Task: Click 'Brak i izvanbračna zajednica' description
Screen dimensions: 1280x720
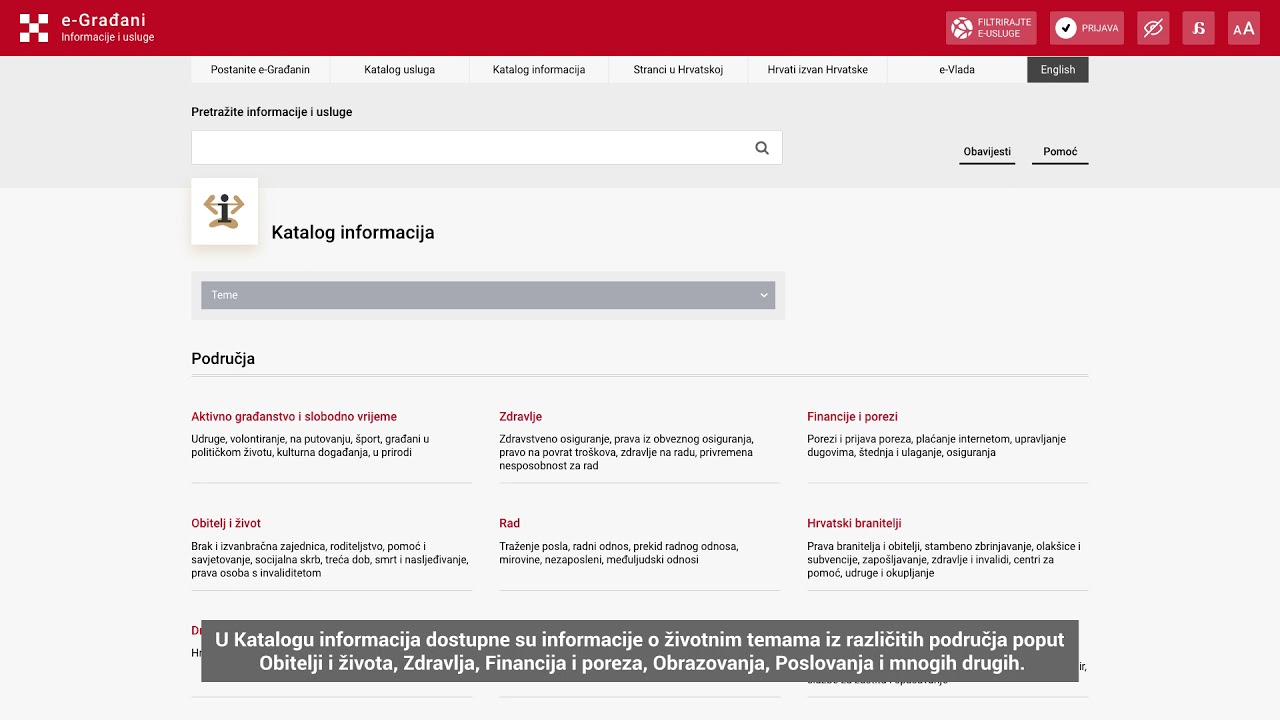Action: [330, 560]
